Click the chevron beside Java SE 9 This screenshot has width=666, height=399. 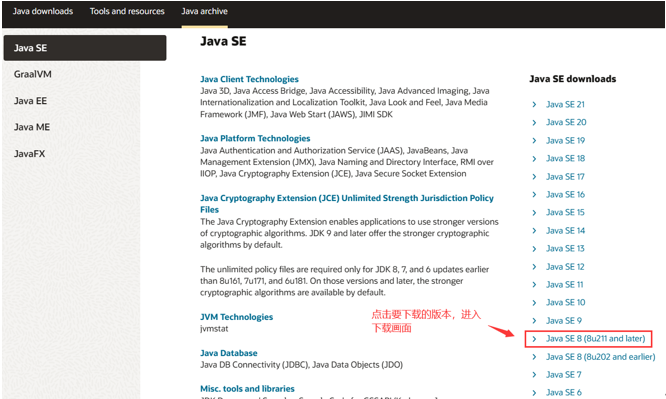click(534, 321)
